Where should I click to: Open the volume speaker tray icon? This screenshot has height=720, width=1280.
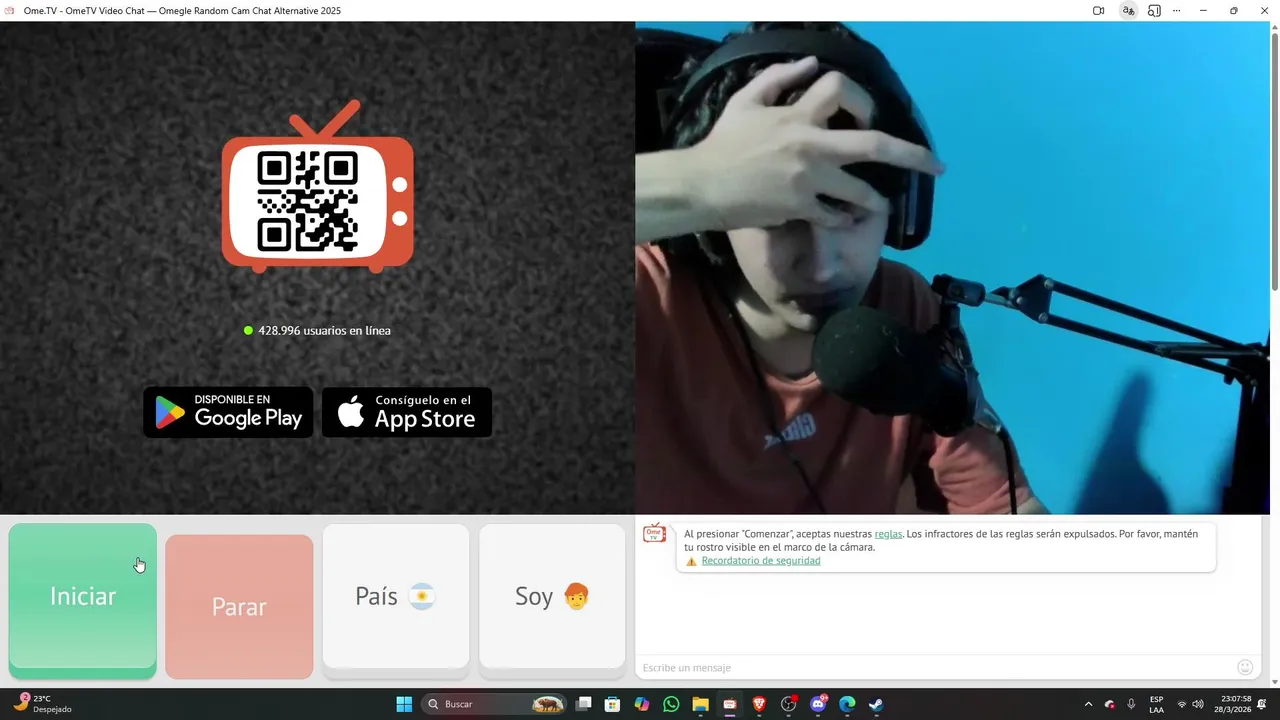pos(1198,704)
